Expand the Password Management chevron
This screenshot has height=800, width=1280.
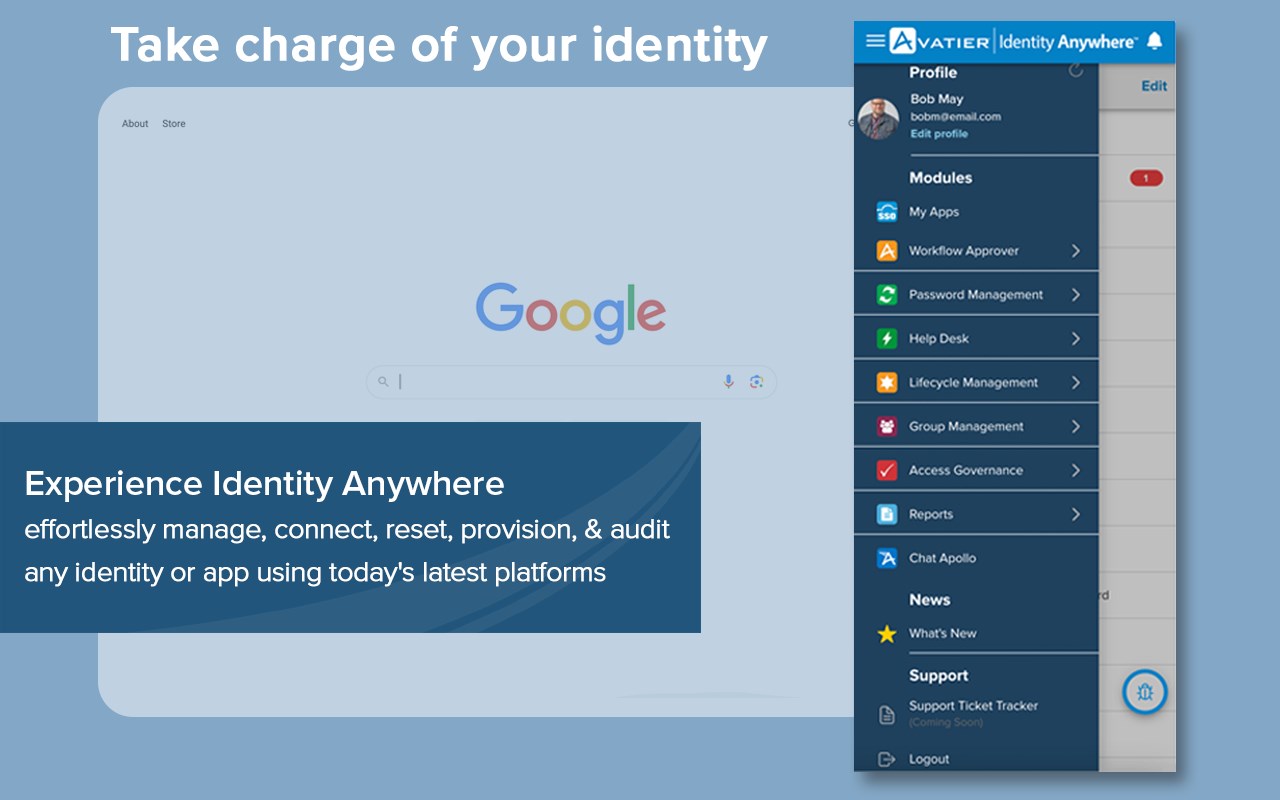1076,295
